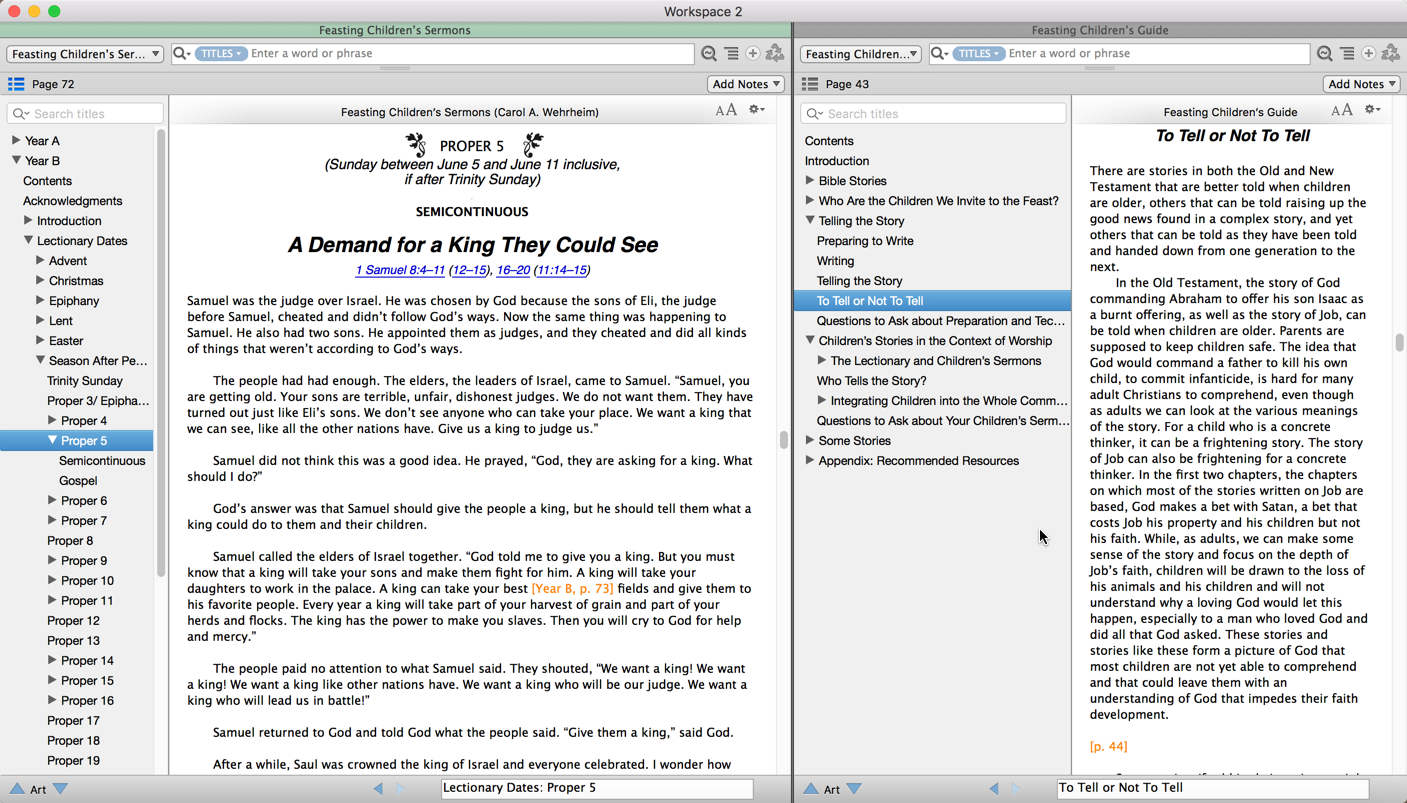Click the recycle icon in Guide pane

click(x=1391, y=54)
